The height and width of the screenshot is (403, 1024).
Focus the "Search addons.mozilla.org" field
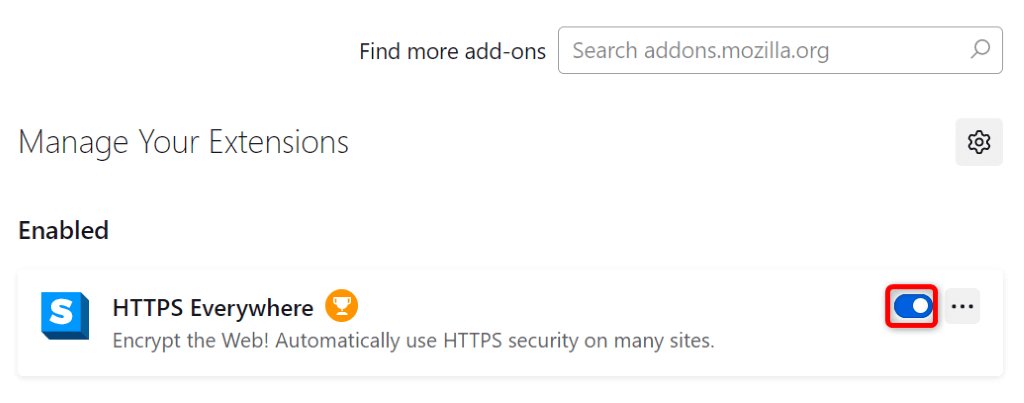click(x=760, y=48)
